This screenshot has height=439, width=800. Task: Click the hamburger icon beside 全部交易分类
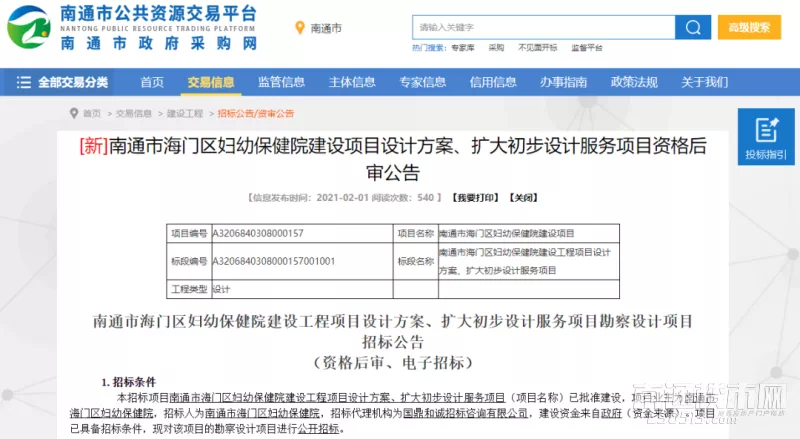click(23, 82)
